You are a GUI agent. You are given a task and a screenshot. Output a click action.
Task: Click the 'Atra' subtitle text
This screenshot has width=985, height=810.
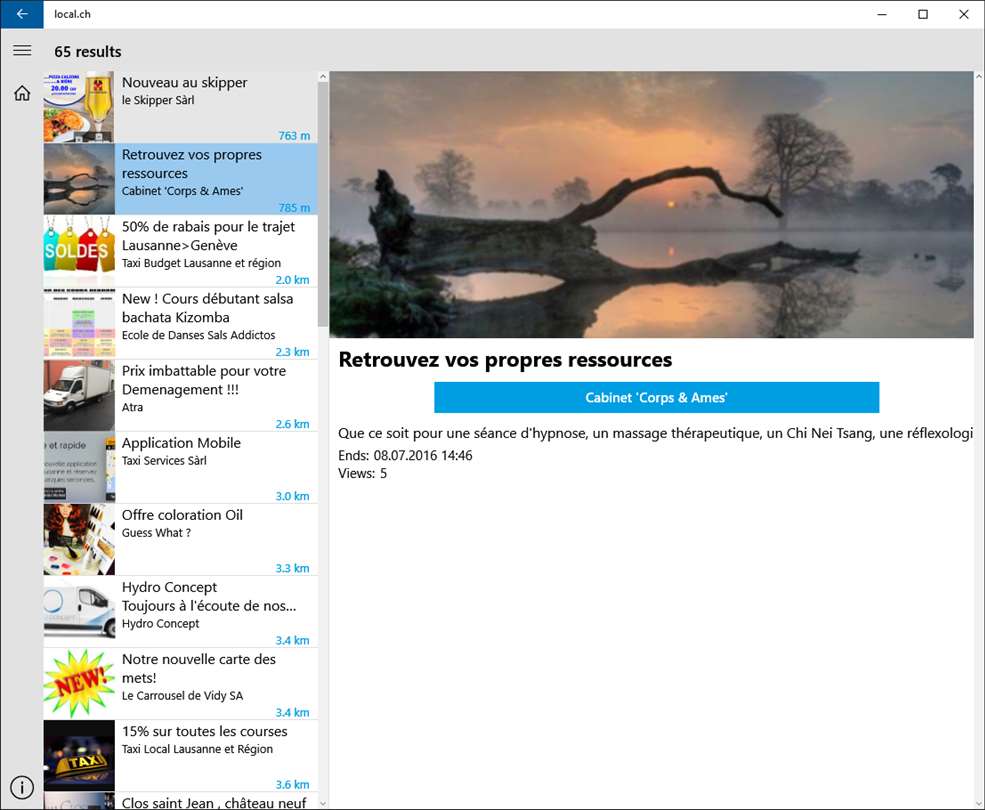pyautogui.click(x=133, y=407)
